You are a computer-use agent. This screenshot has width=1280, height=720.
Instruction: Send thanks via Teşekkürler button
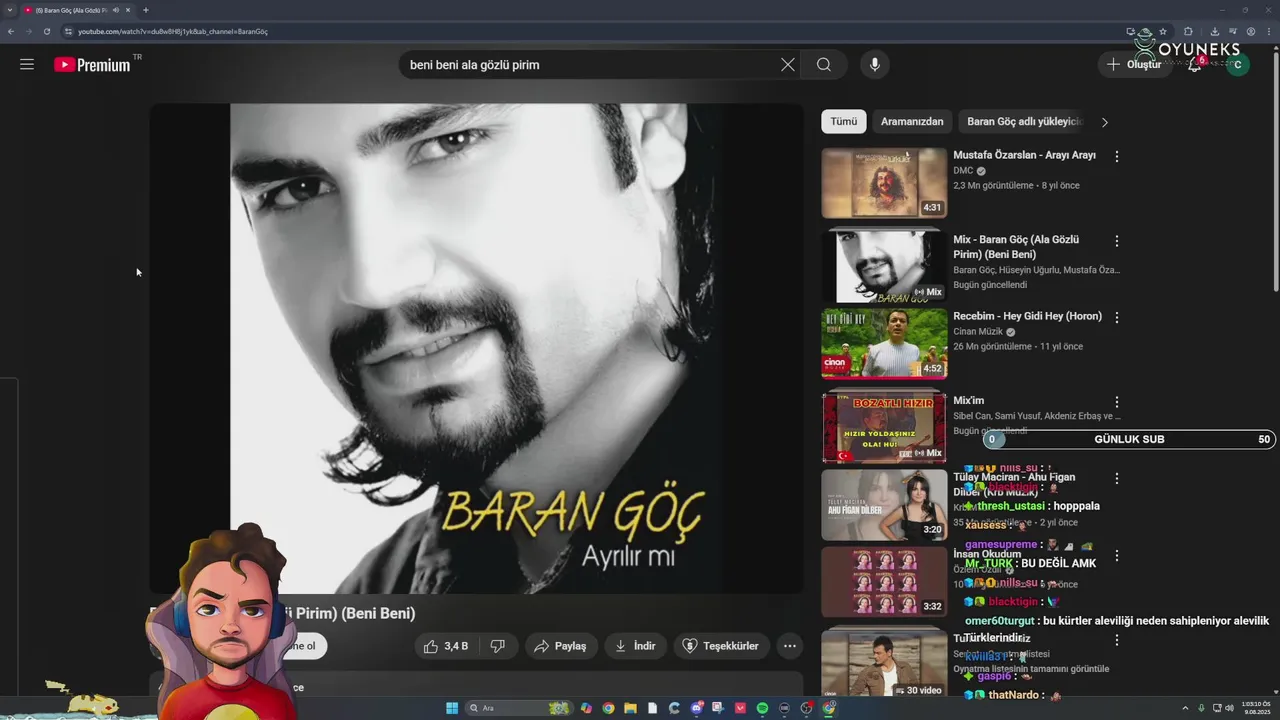721,646
